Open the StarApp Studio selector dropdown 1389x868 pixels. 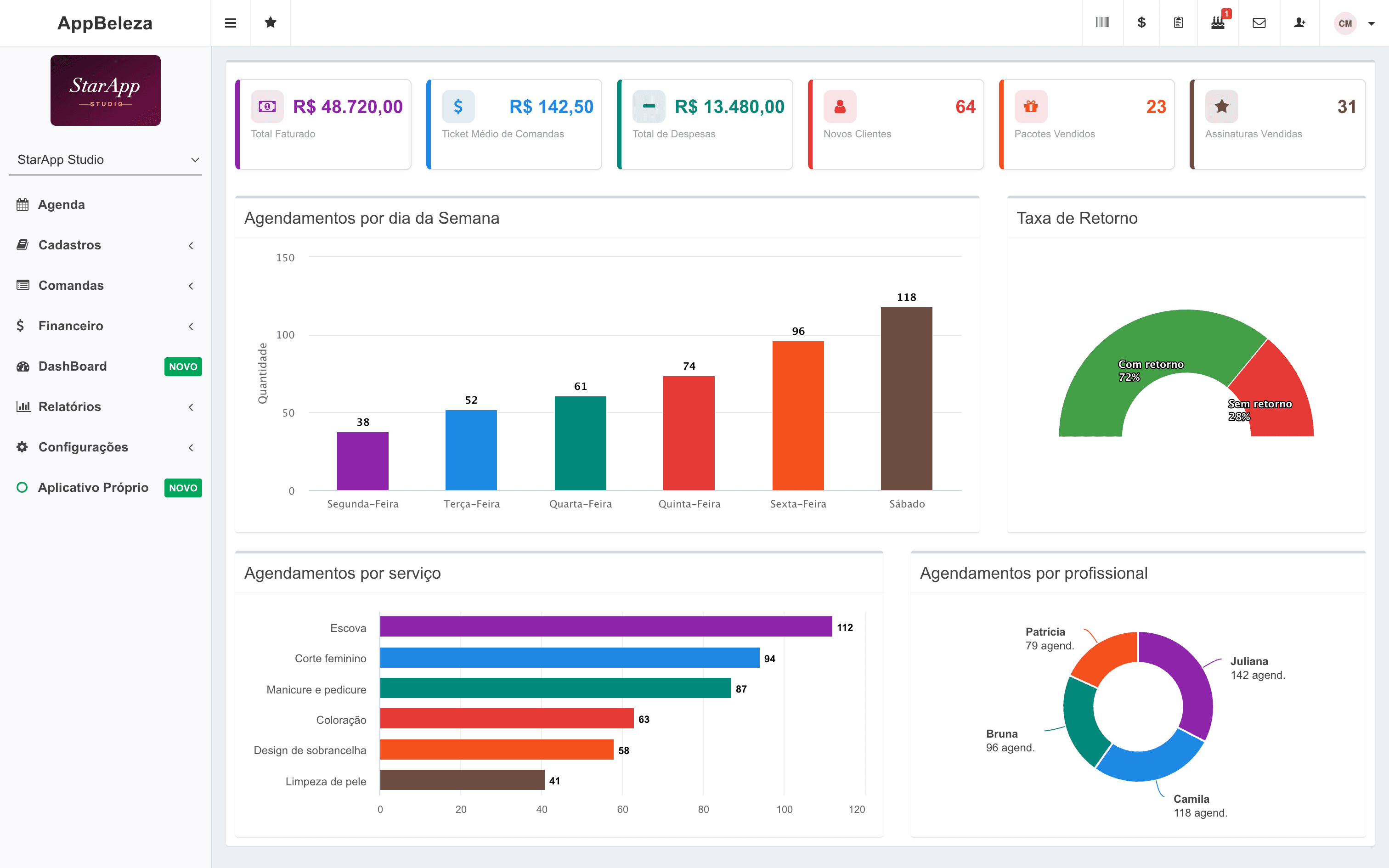pyautogui.click(x=106, y=160)
